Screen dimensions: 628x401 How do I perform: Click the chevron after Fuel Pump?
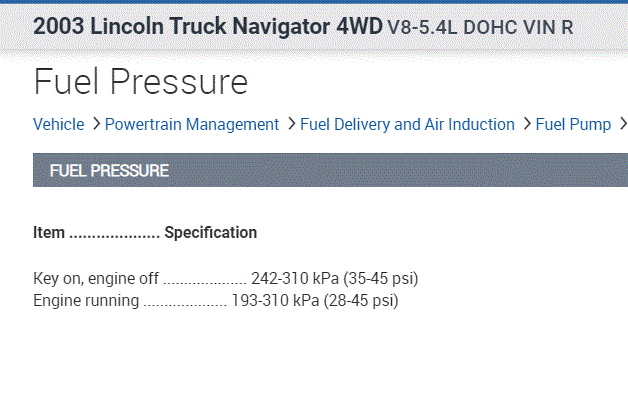[x=621, y=125]
